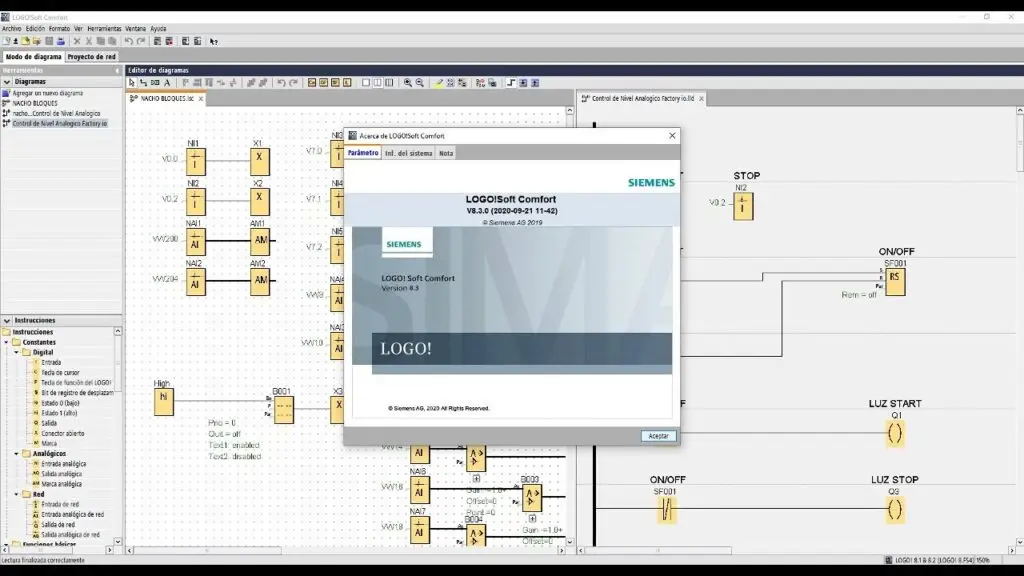
Task: Switch to Proyecto de red mode
Action: click(91, 57)
